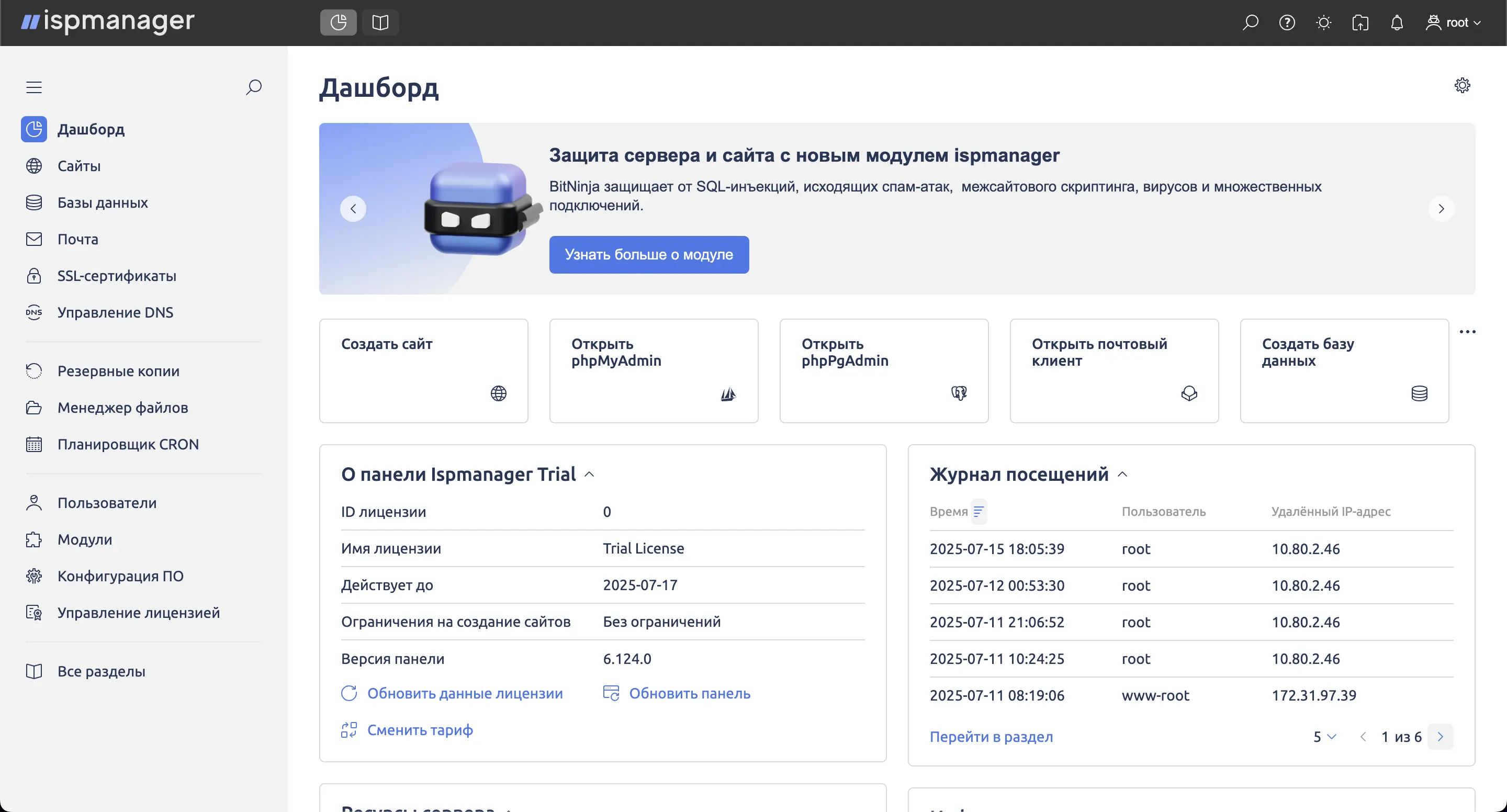Open dashboard settings via the gear icon
The width and height of the screenshot is (1507, 812).
point(1463,85)
